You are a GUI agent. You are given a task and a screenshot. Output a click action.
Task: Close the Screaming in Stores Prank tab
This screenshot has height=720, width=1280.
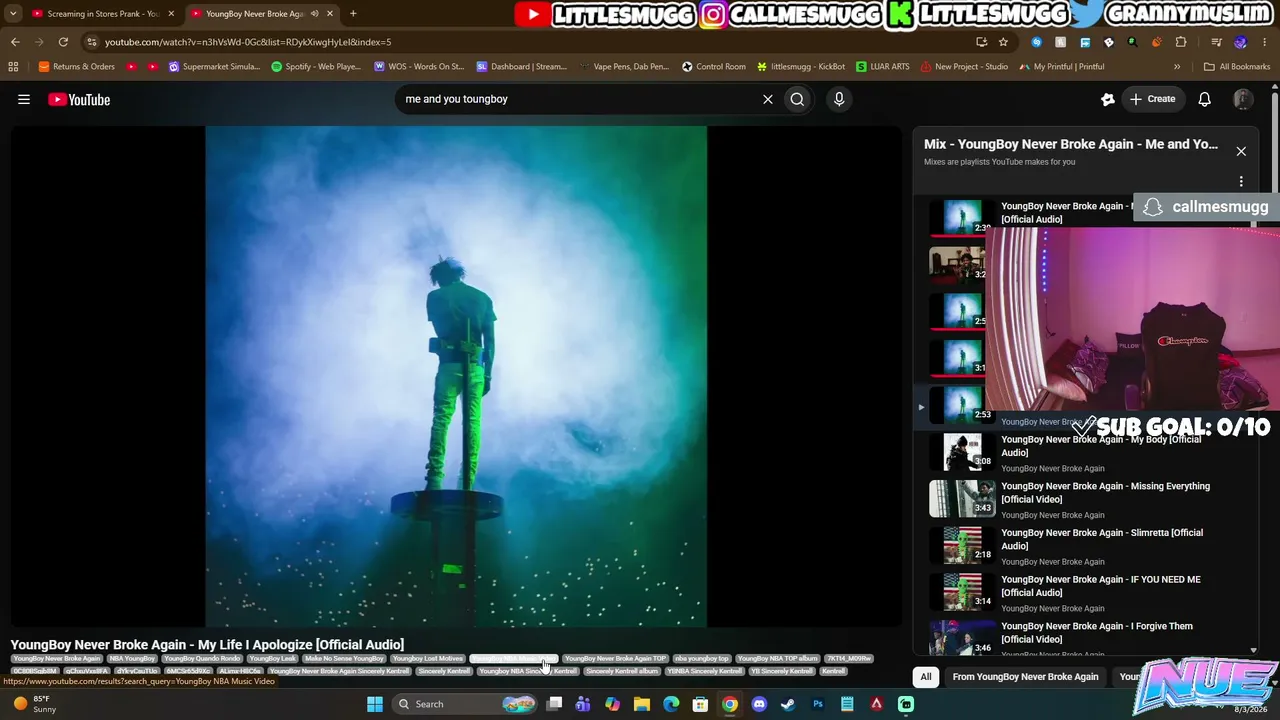[x=171, y=14]
